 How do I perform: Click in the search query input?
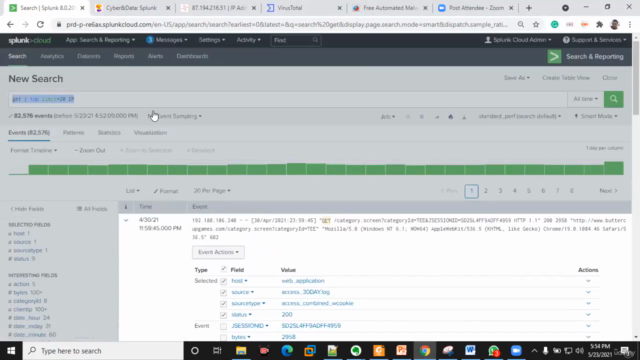pos(288,99)
